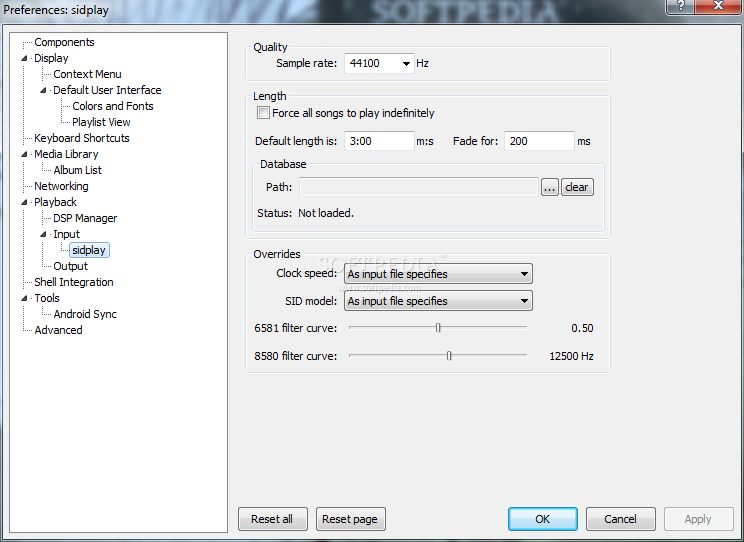This screenshot has height=542, width=744.
Task: Click the Status: Not loaded. text
Action: 305,213
